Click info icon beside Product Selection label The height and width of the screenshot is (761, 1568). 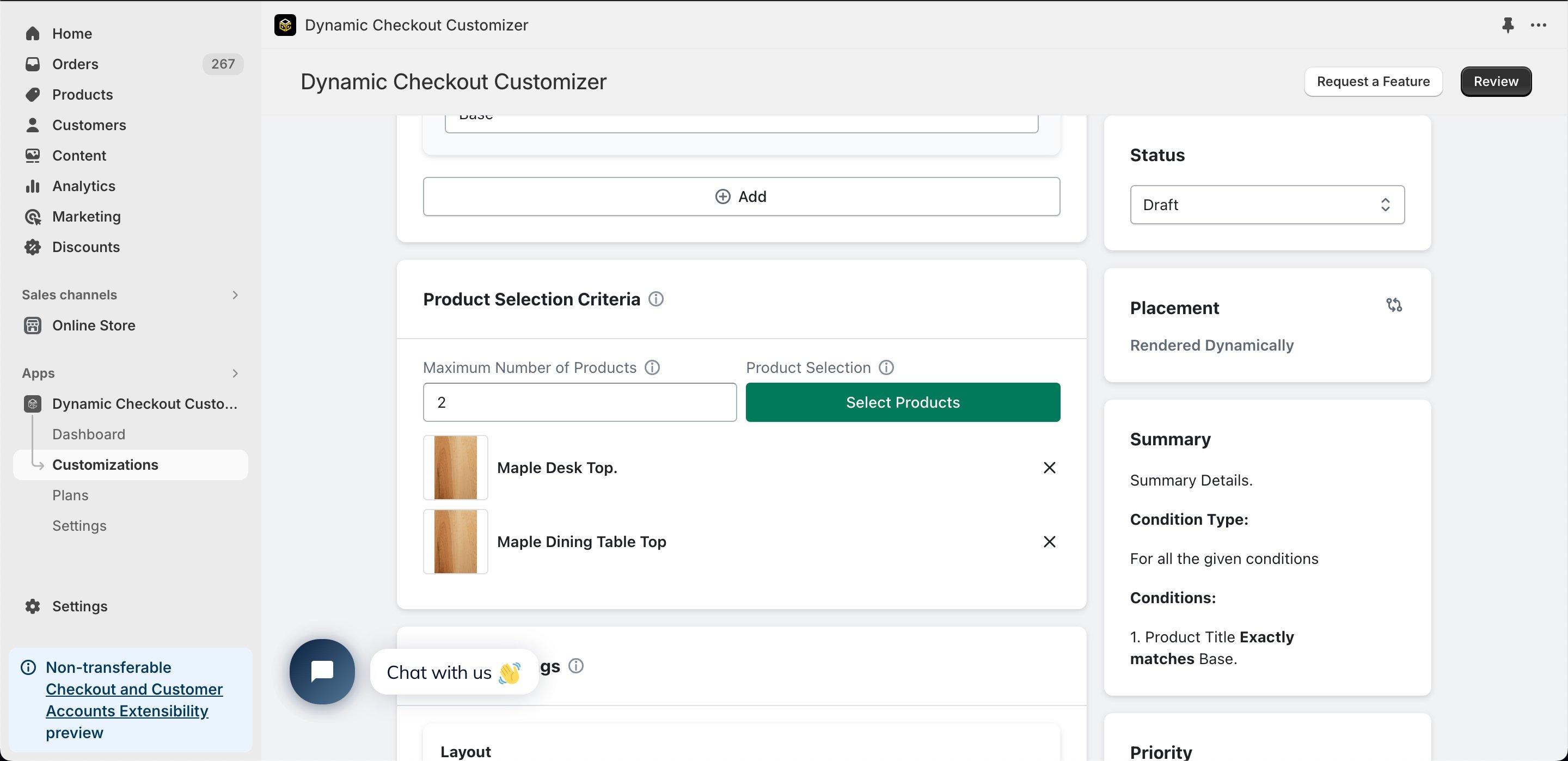[887, 367]
